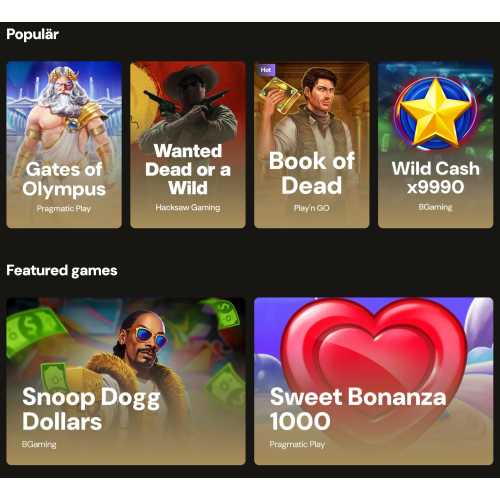Select the Snoop Dogg Dollars featured title
This screenshot has height=500, width=500.
[x=91, y=409]
